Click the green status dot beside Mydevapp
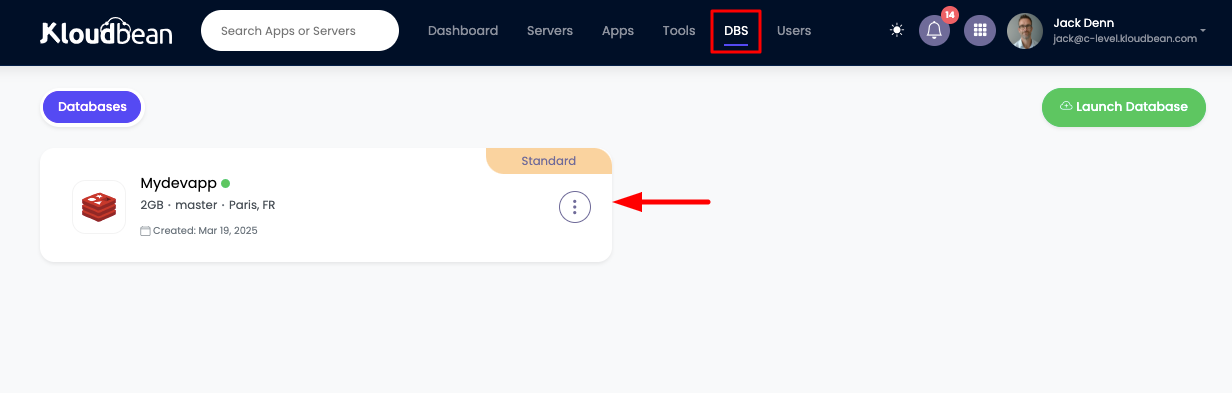Viewport: 1232px width, 393px height. (x=226, y=183)
